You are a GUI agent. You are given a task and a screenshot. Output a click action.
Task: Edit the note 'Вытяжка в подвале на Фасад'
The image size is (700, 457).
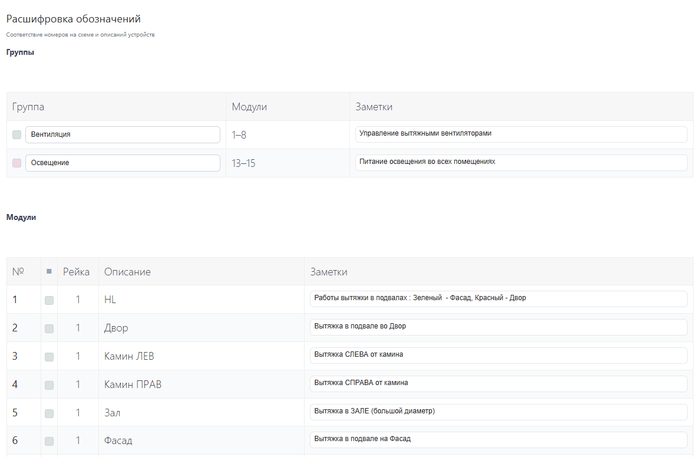(498, 440)
